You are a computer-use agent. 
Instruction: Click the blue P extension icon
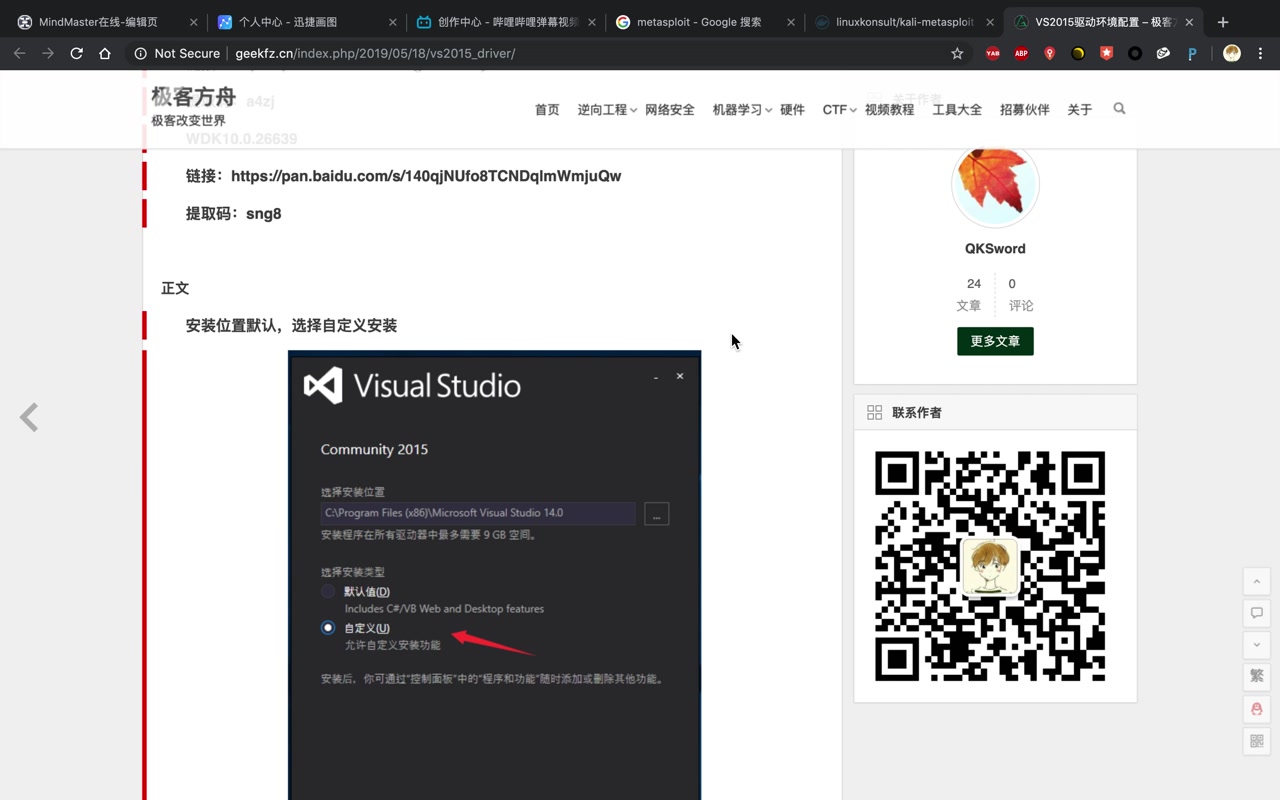(x=1192, y=54)
